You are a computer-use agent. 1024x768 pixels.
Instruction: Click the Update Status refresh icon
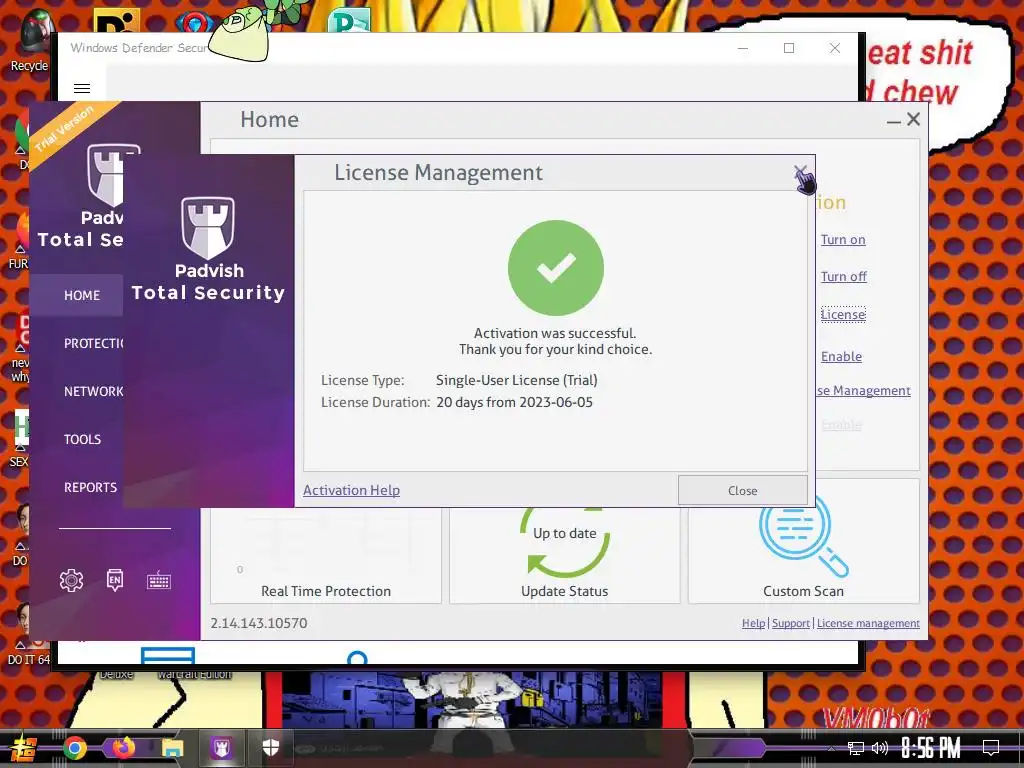565,542
